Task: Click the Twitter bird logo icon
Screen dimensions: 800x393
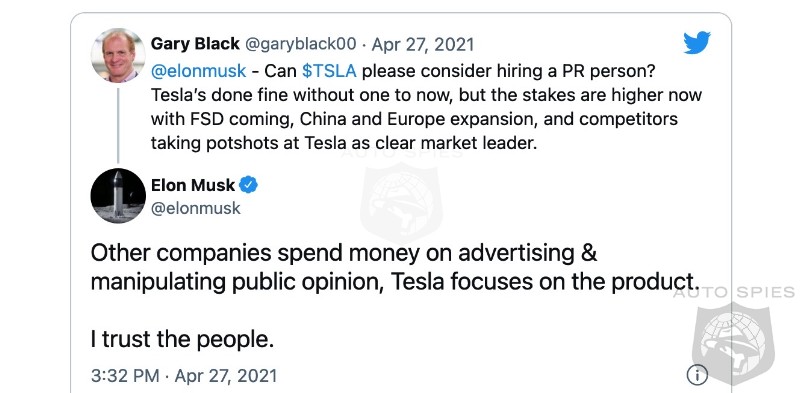Action: pos(697,42)
